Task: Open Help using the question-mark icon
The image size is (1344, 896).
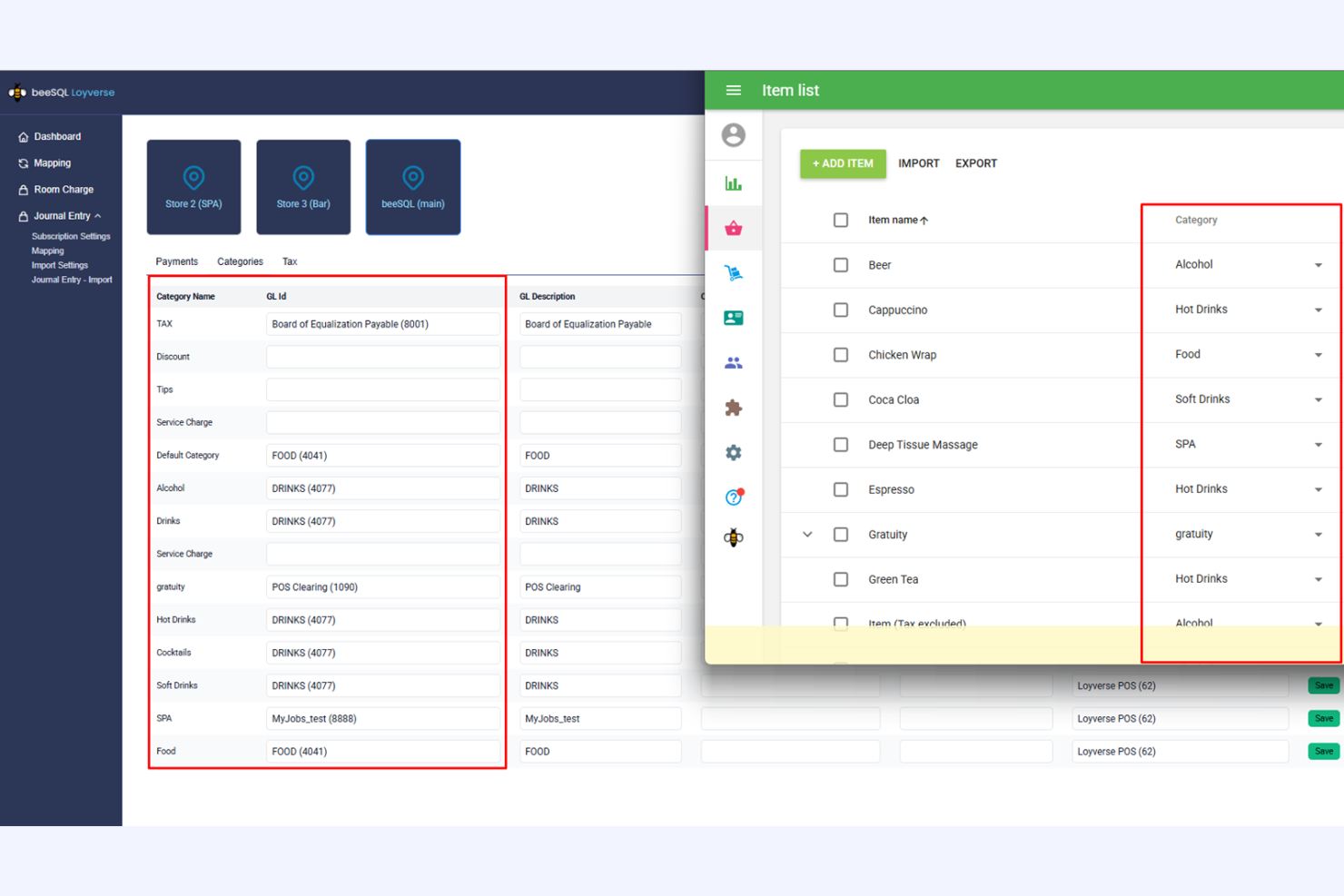Action: 733,497
